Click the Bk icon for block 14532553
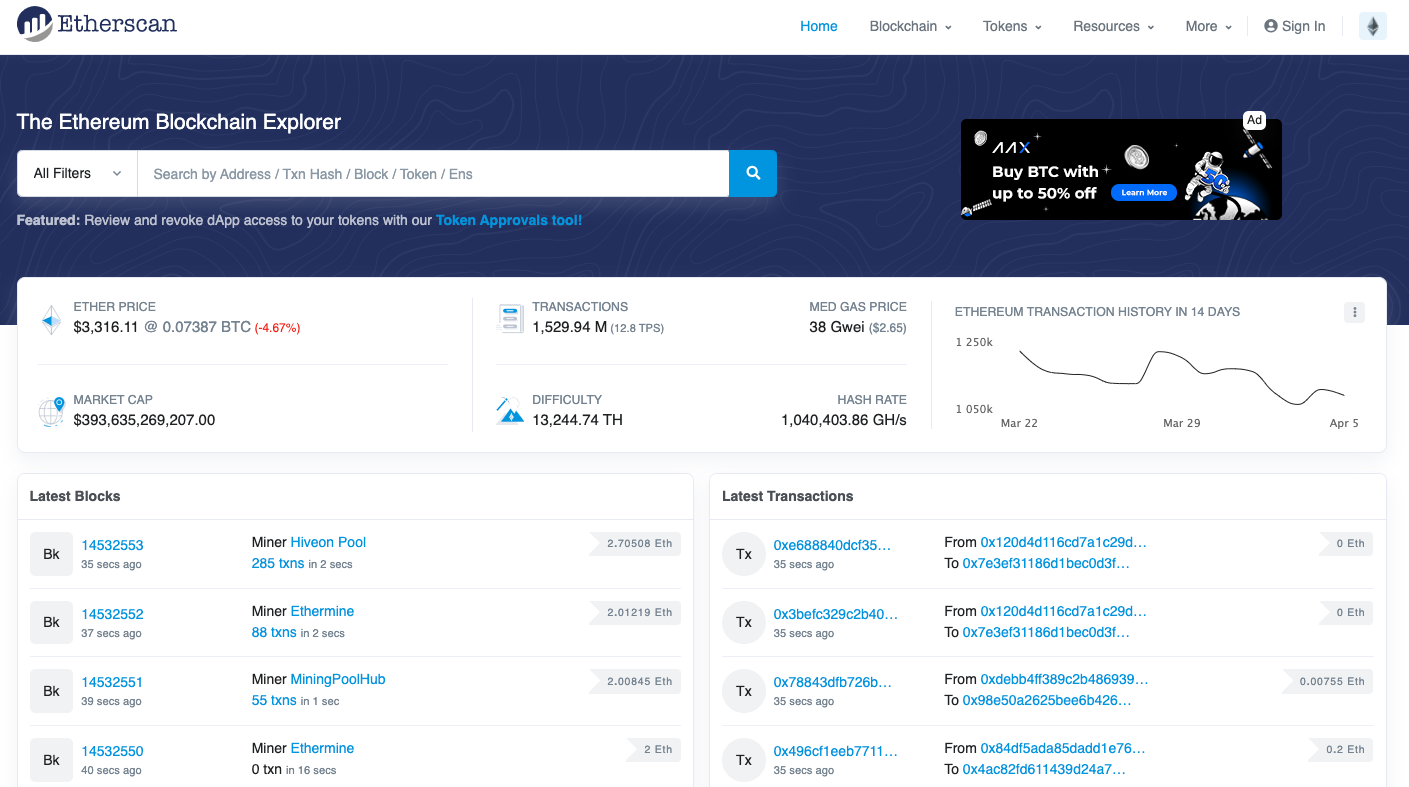This screenshot has width=1409, height=787. coord(51,554)
